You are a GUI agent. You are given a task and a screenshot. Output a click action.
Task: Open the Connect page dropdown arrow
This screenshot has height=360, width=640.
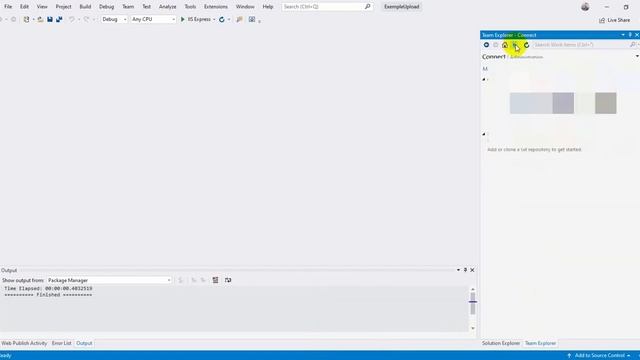(x=637, y=56)
